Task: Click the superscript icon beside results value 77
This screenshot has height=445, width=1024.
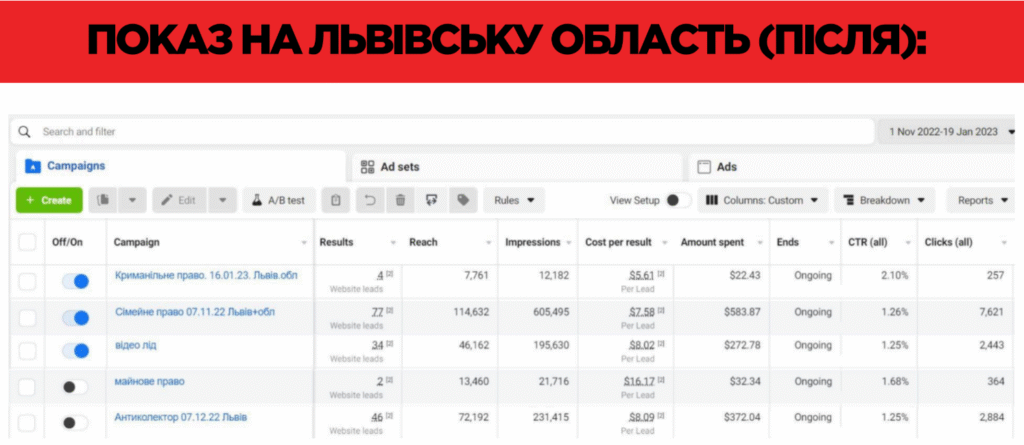Action: coord(389,310)
